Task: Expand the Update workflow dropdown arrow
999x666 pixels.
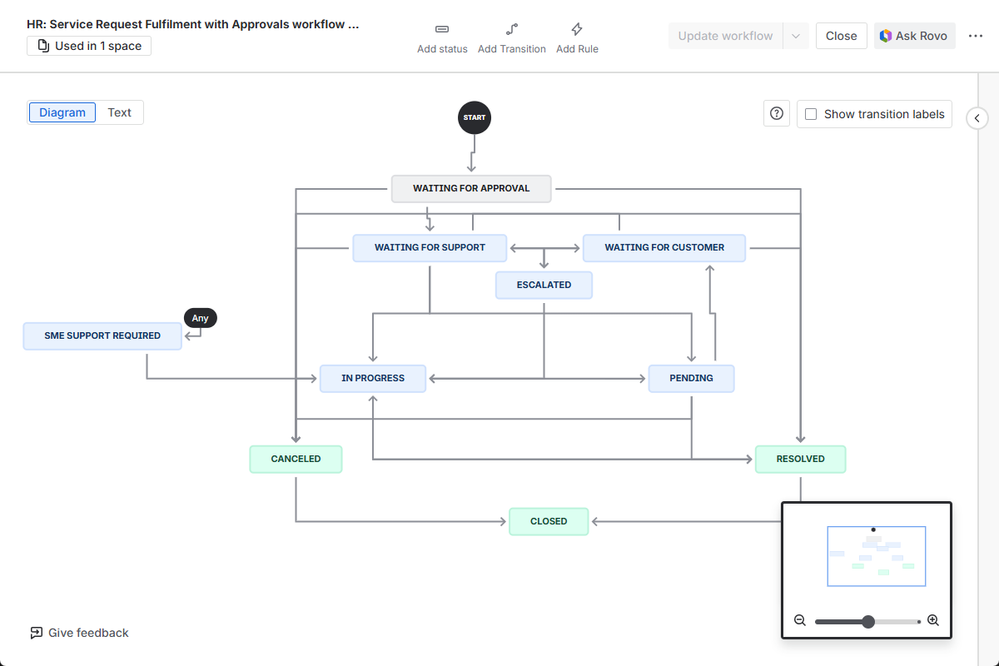Action: tap(796, 36)
